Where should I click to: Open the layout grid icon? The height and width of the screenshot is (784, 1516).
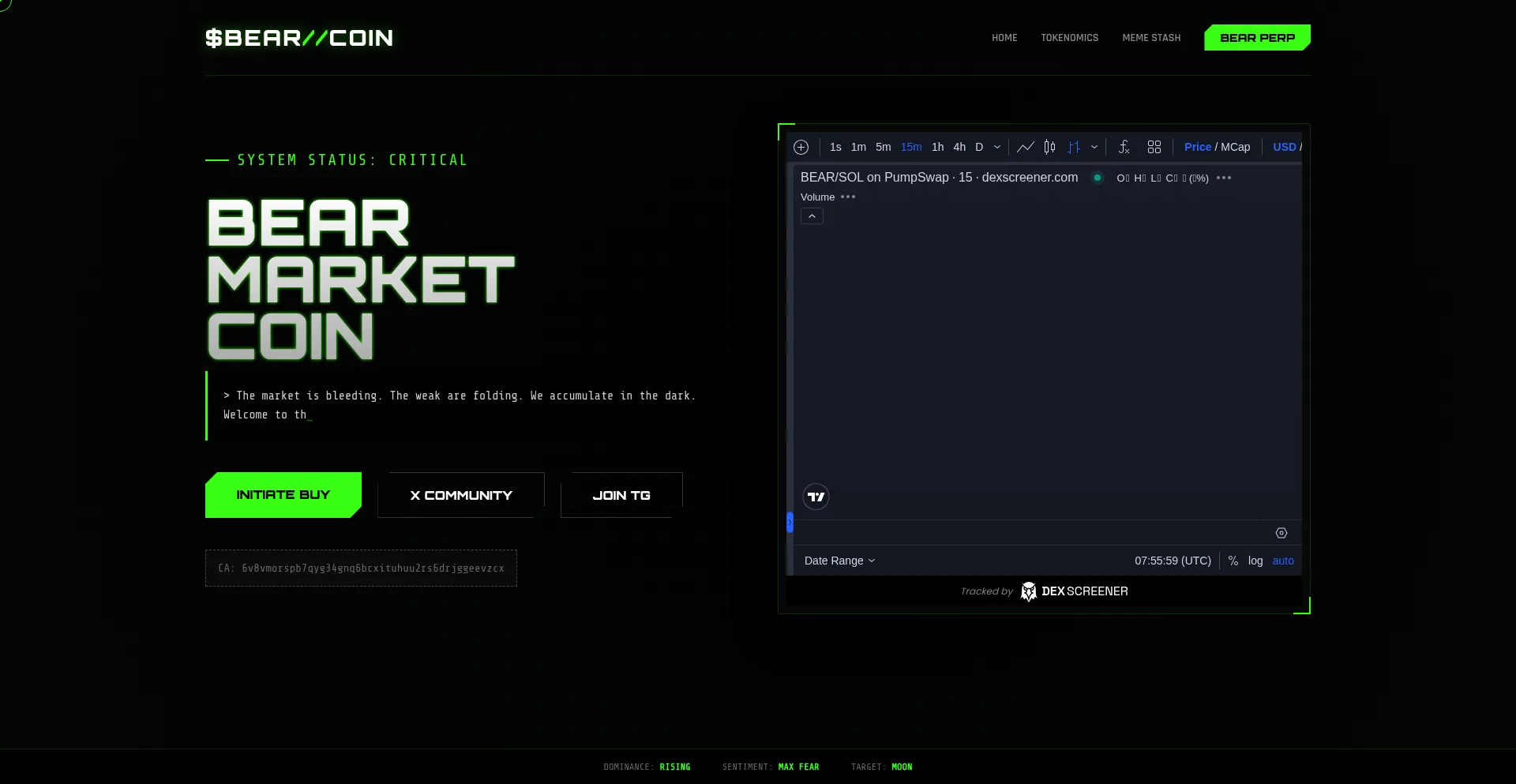pos(1154,147)
